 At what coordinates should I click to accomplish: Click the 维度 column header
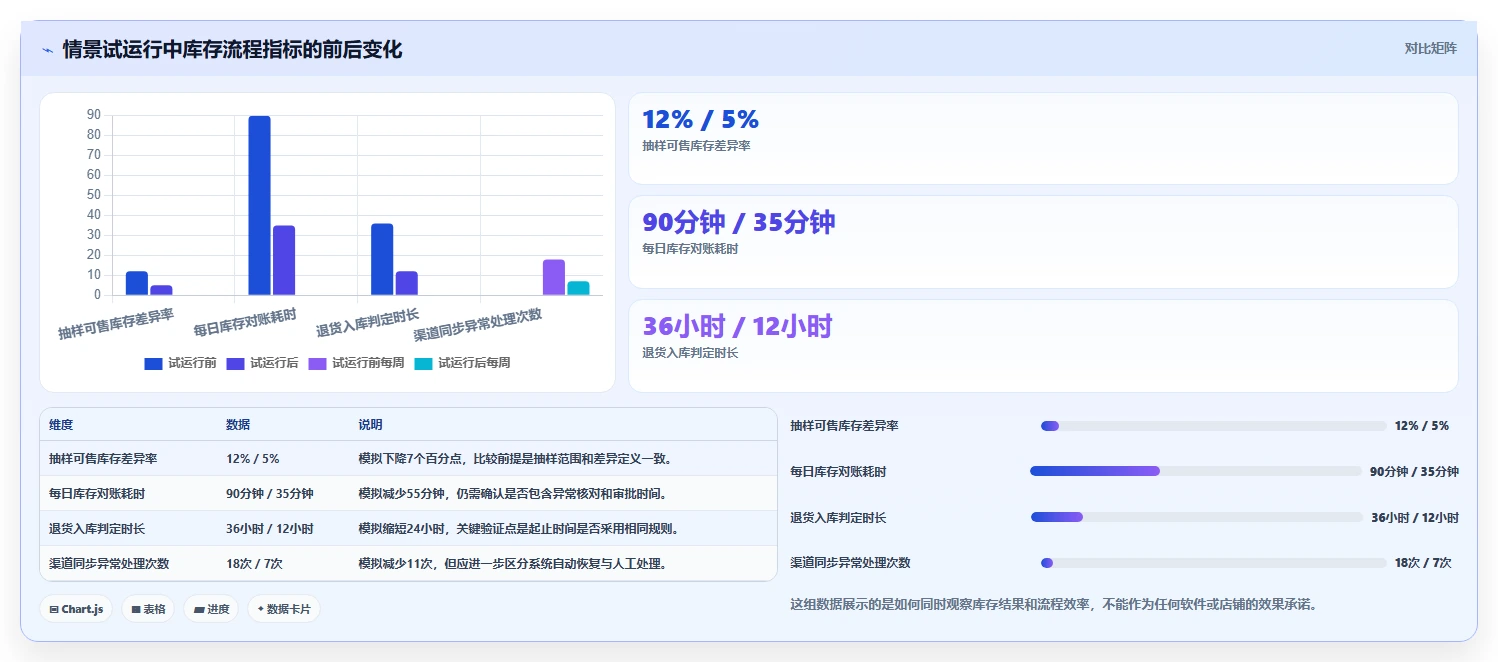point(61,425)
